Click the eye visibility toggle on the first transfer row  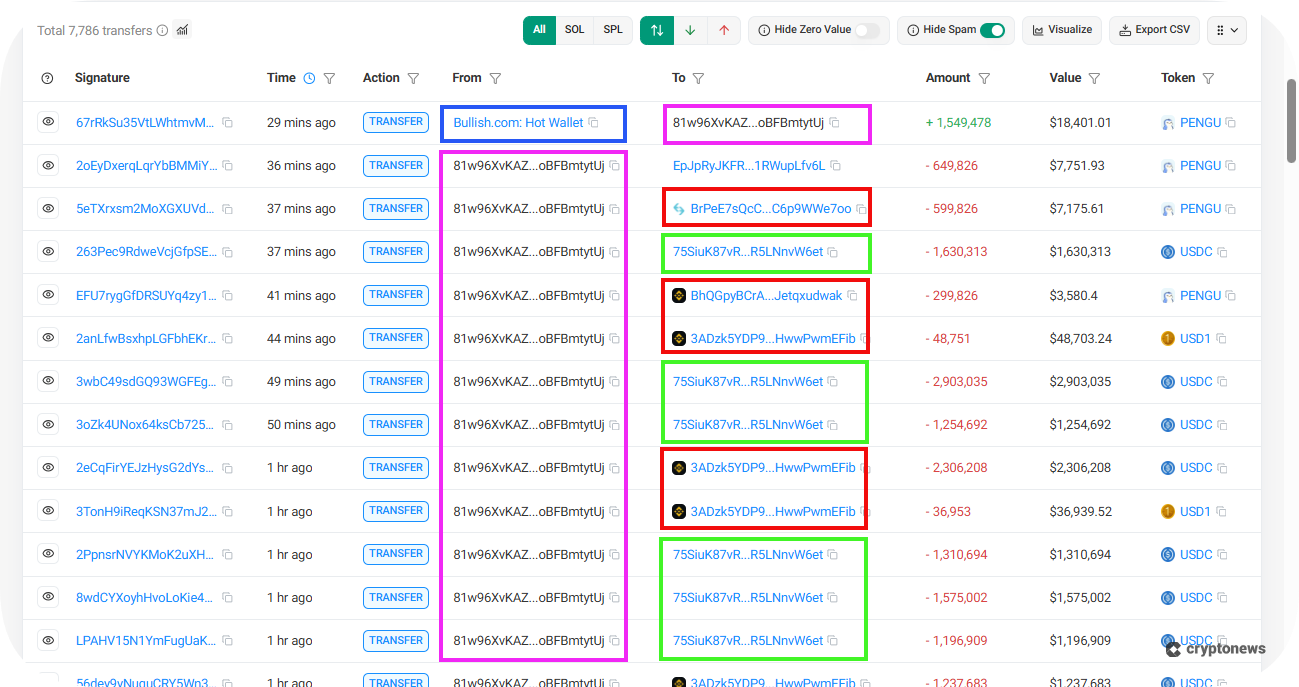tap(48, 122)
